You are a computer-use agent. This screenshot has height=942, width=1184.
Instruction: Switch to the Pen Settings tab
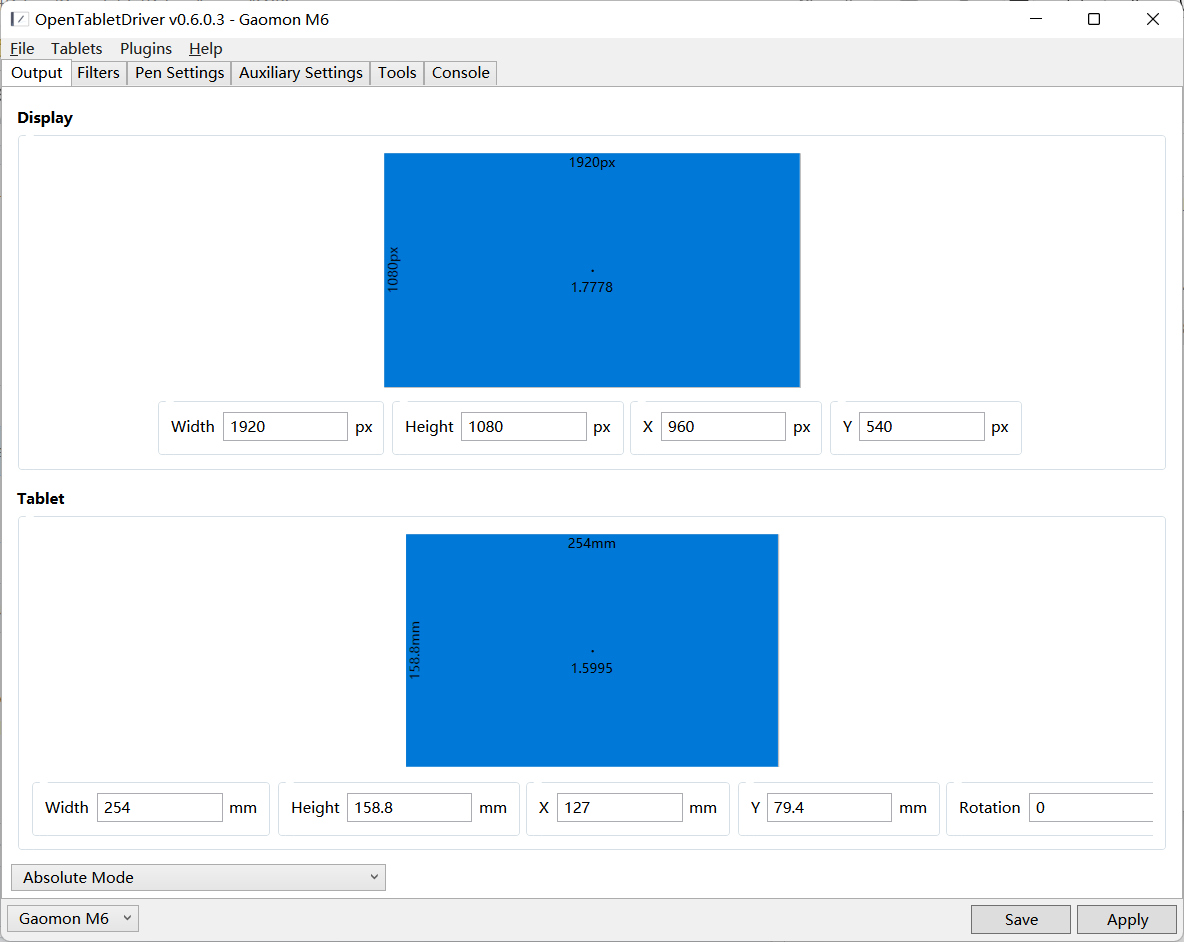click(x=179, y=73)
